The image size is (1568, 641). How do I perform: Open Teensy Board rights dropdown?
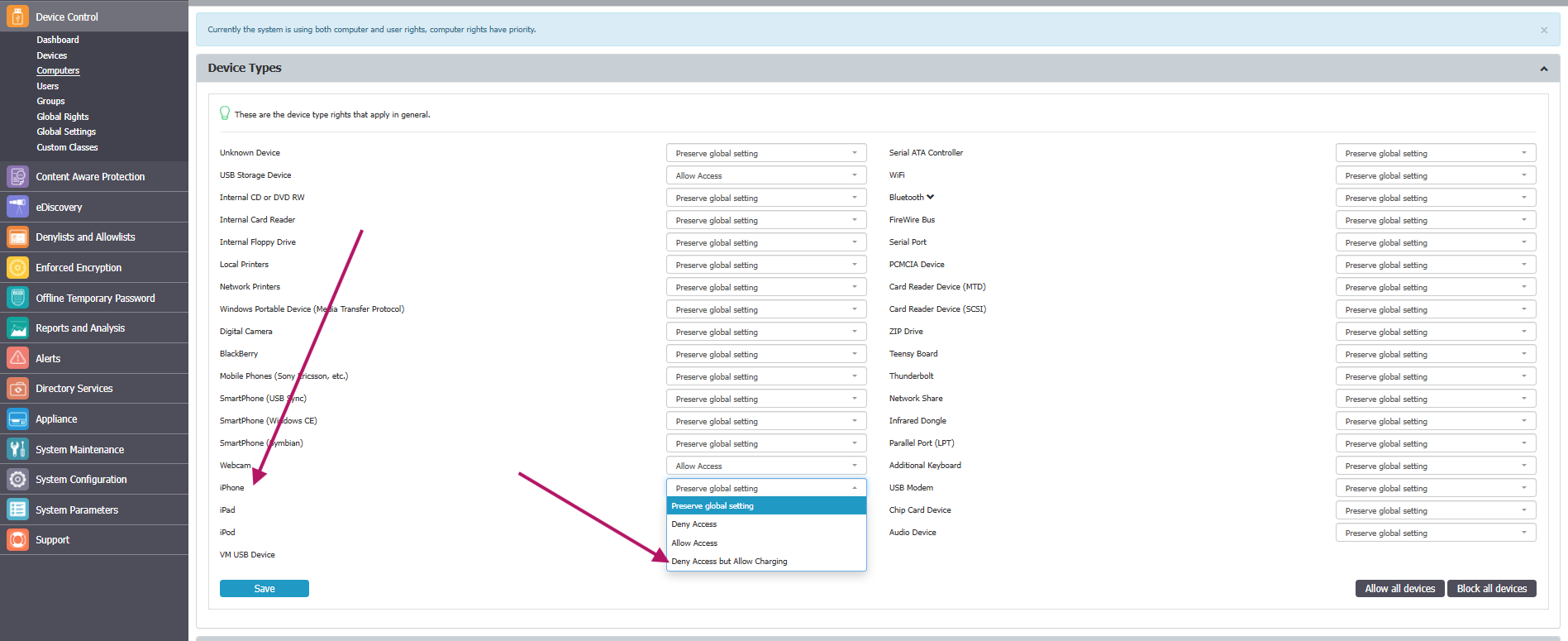1436,354
